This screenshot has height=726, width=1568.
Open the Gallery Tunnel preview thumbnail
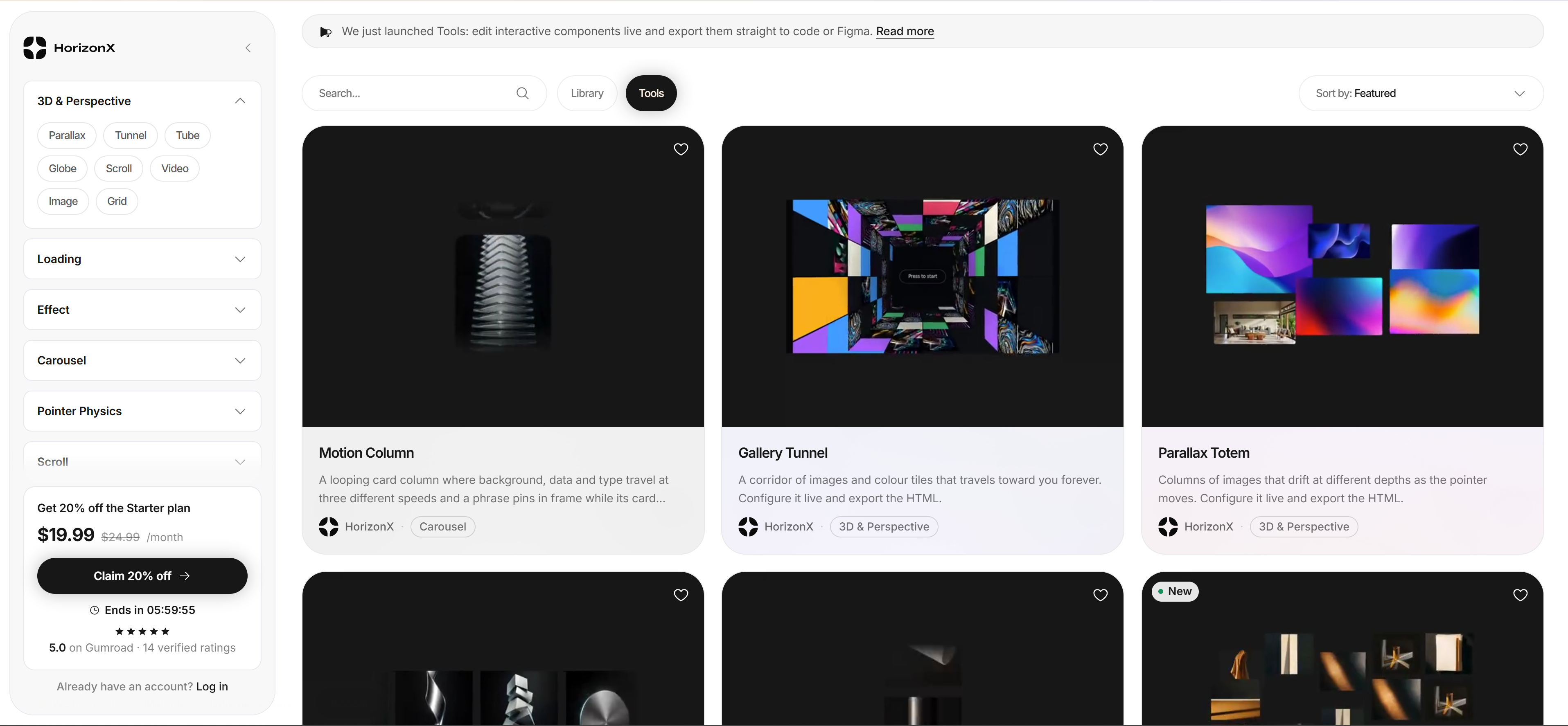(923, 276)
